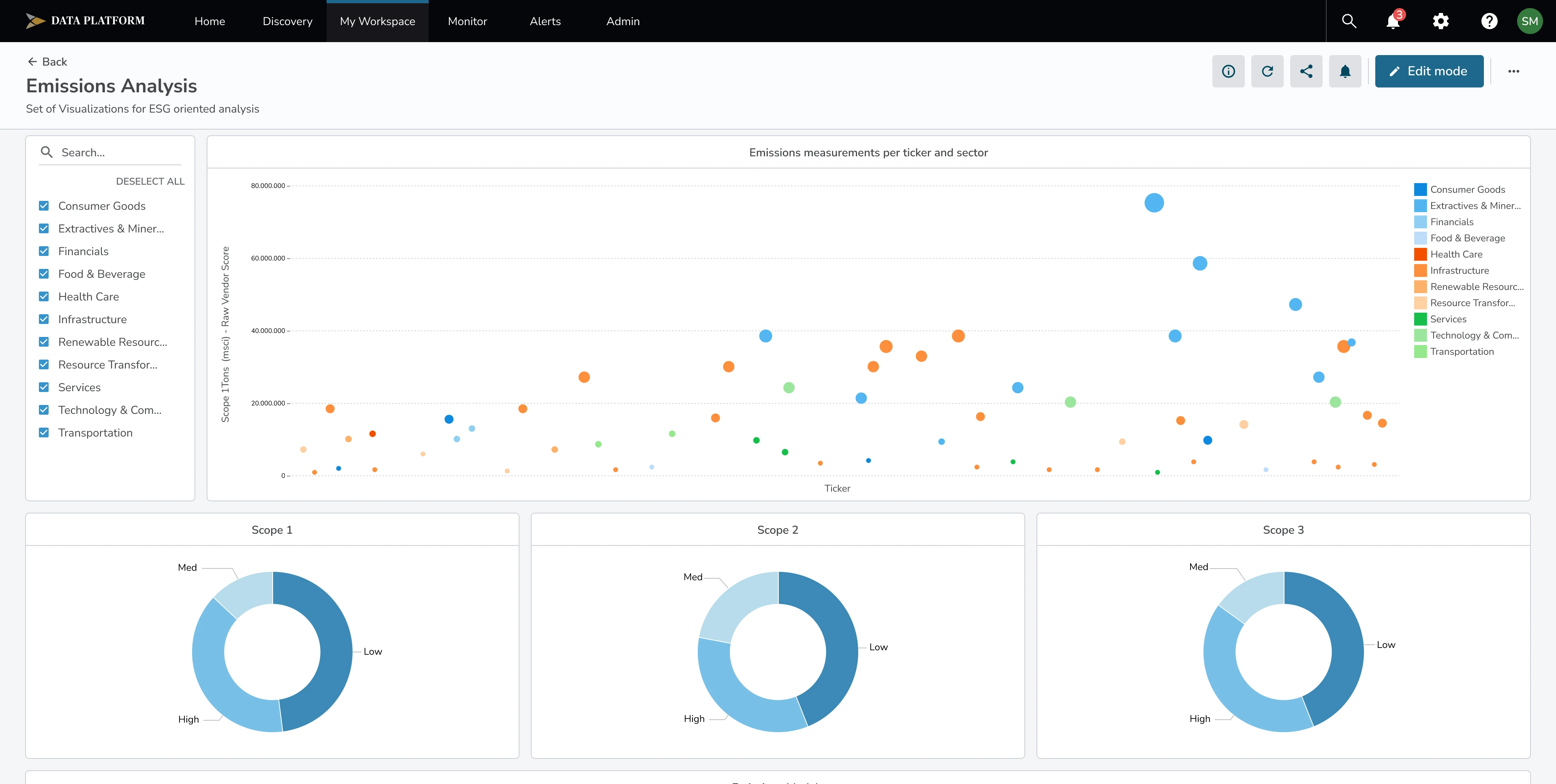Click Health Care legend color swatch

(x=1421, y=254)
